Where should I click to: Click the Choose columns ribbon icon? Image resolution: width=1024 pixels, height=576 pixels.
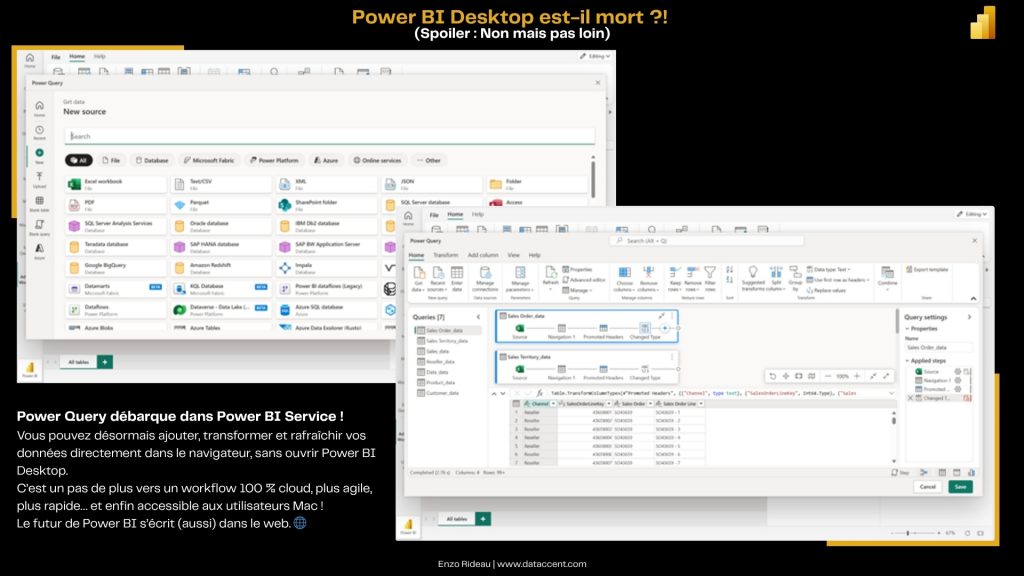pyautogui.click(x=625, y=276)
